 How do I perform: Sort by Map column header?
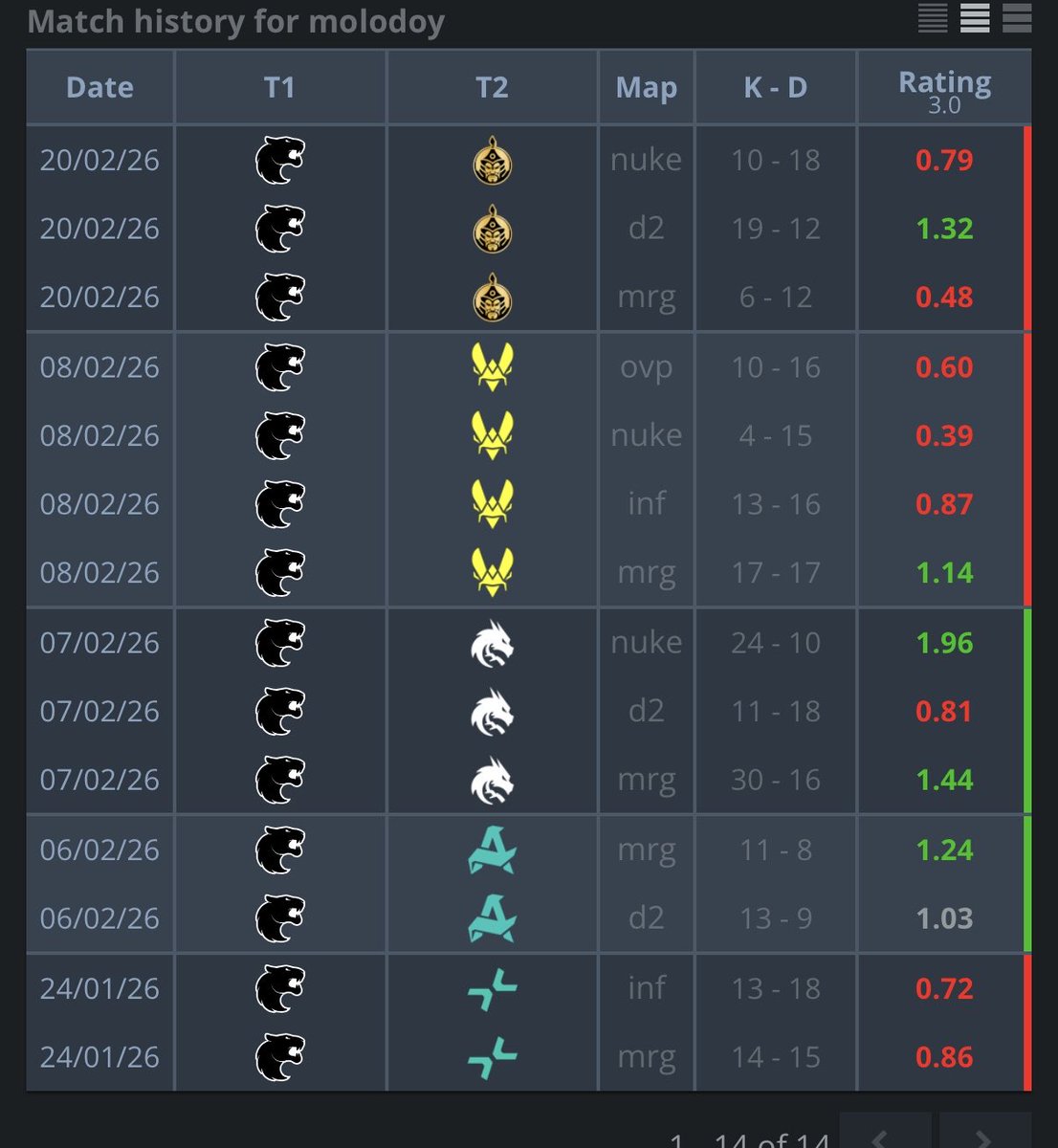tap(647, 87)
